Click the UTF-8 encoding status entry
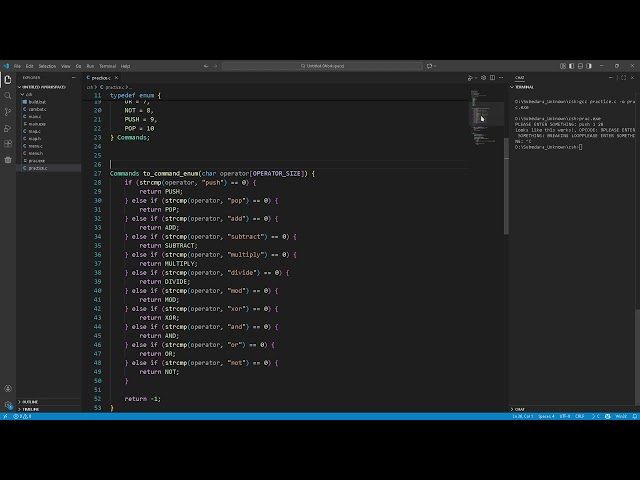The width and height of the screenshot is (640, 480). 565,416
